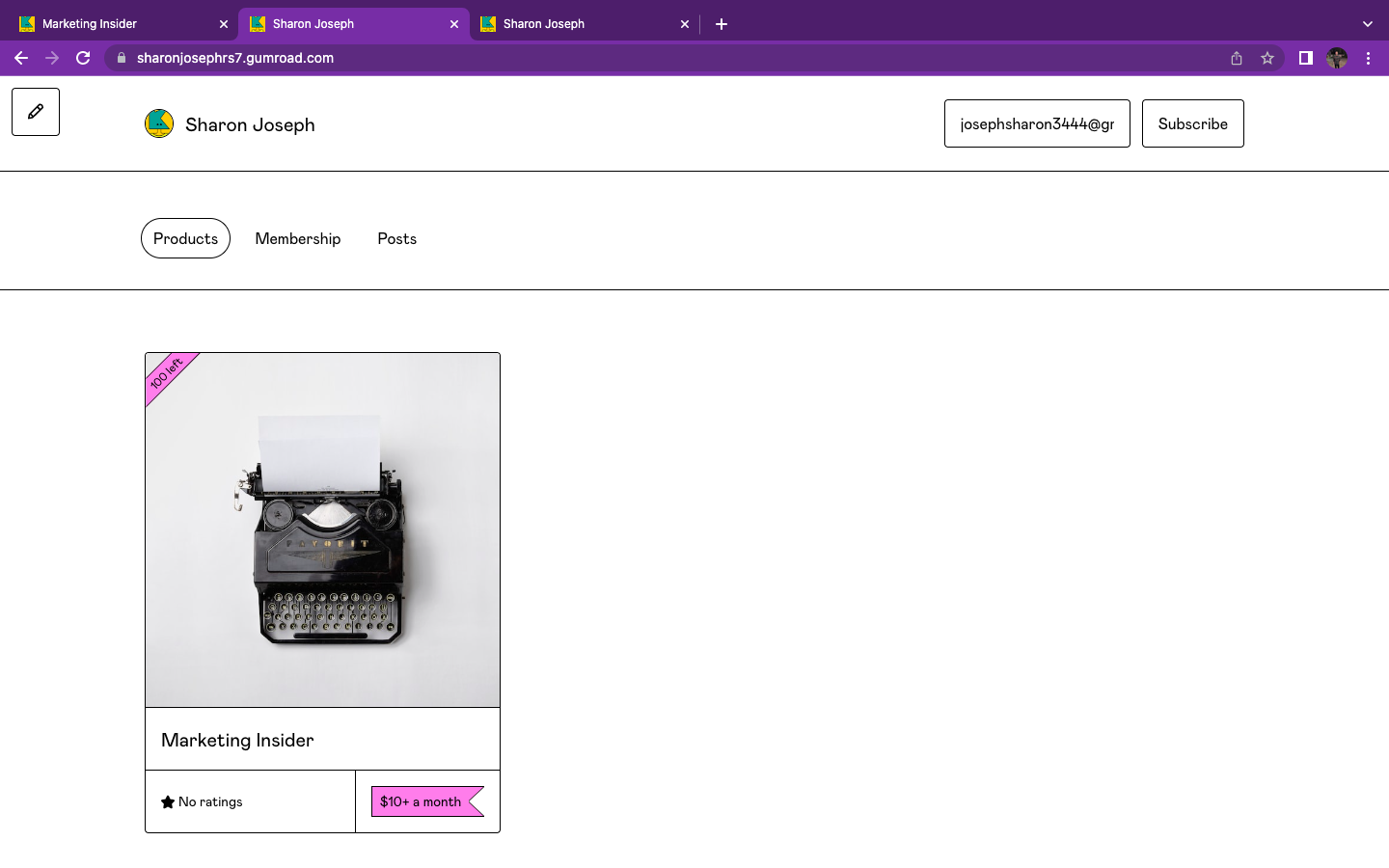The height and width of the screenshot is (868, 1389).
Task: Reload the page with the refresh icon
Action: click(x=83, y=58)
